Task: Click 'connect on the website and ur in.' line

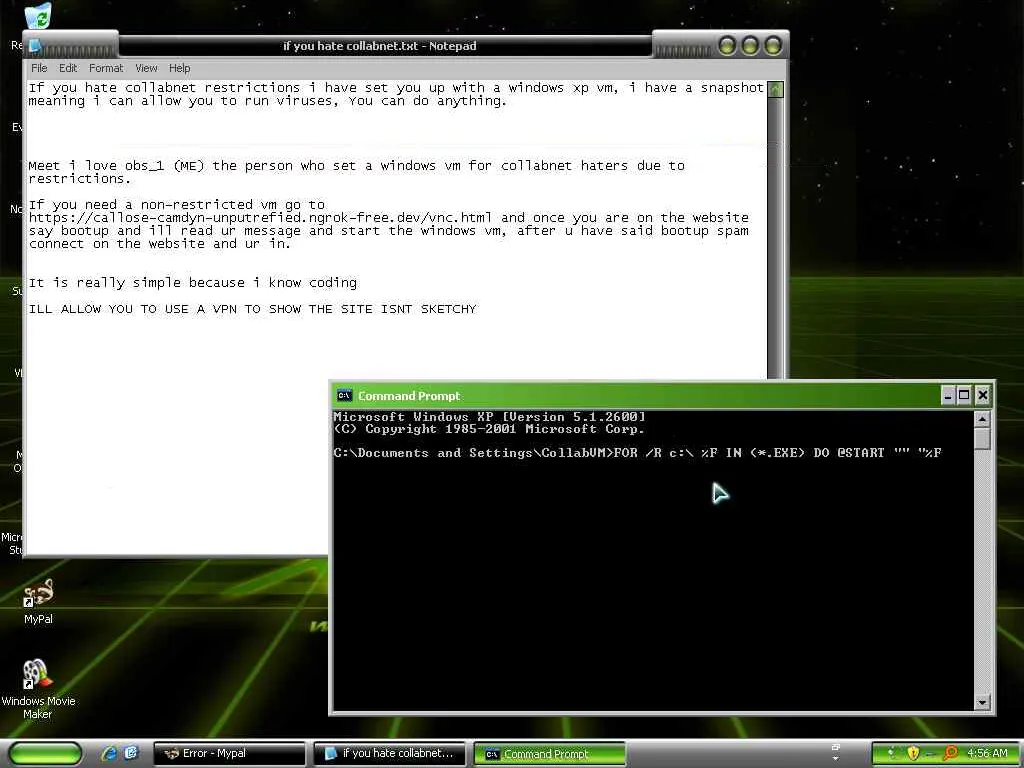Action: tap(159, 244)
